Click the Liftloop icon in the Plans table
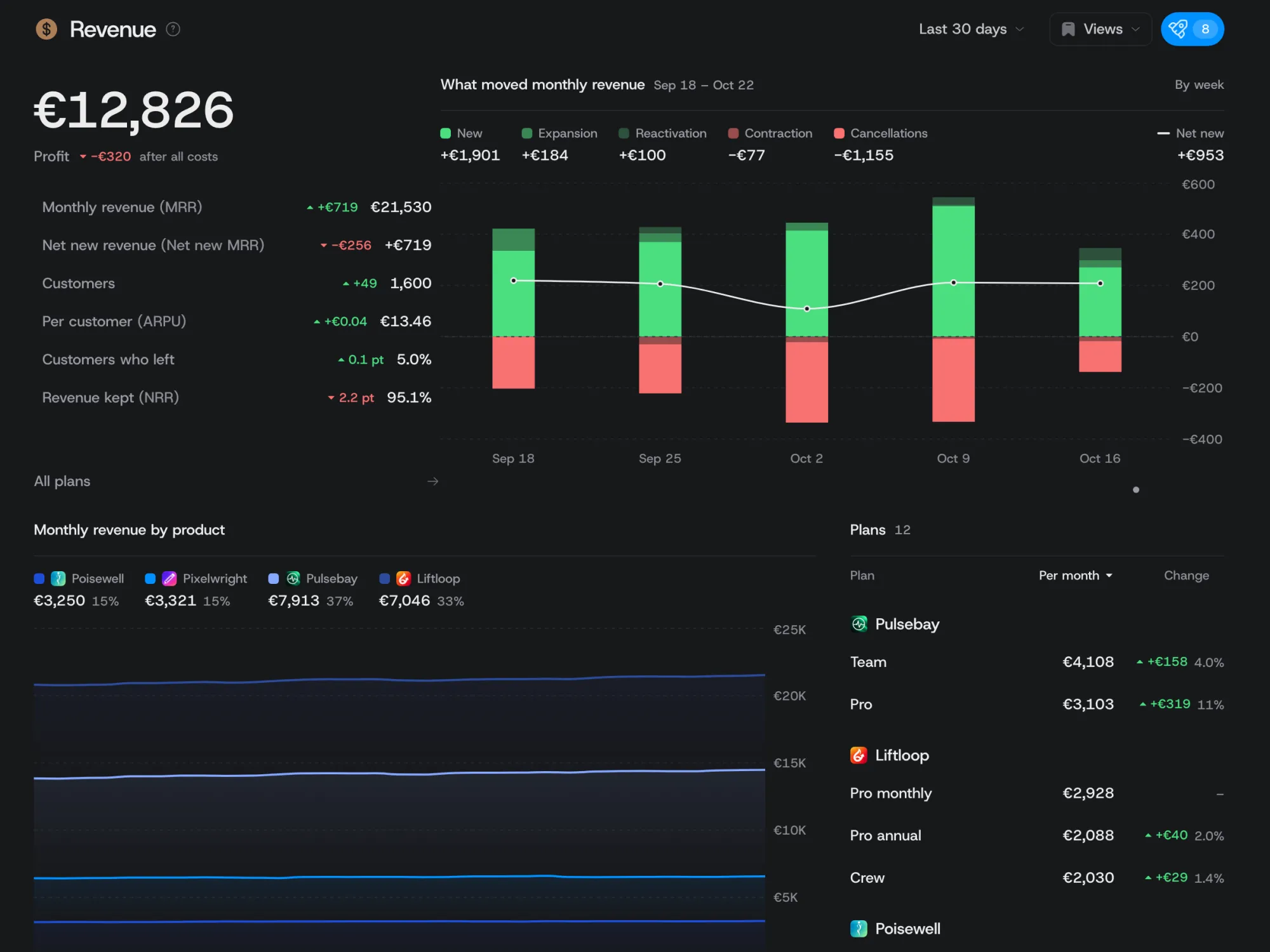The height and width of the screenshot is (952, 1270). click(x=859, y=755)
